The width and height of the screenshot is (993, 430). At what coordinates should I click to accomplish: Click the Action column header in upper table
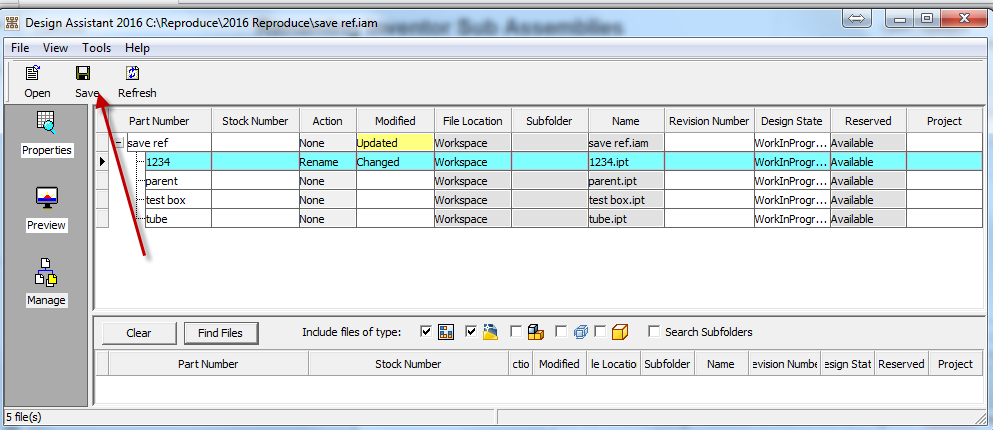(328, 121)
